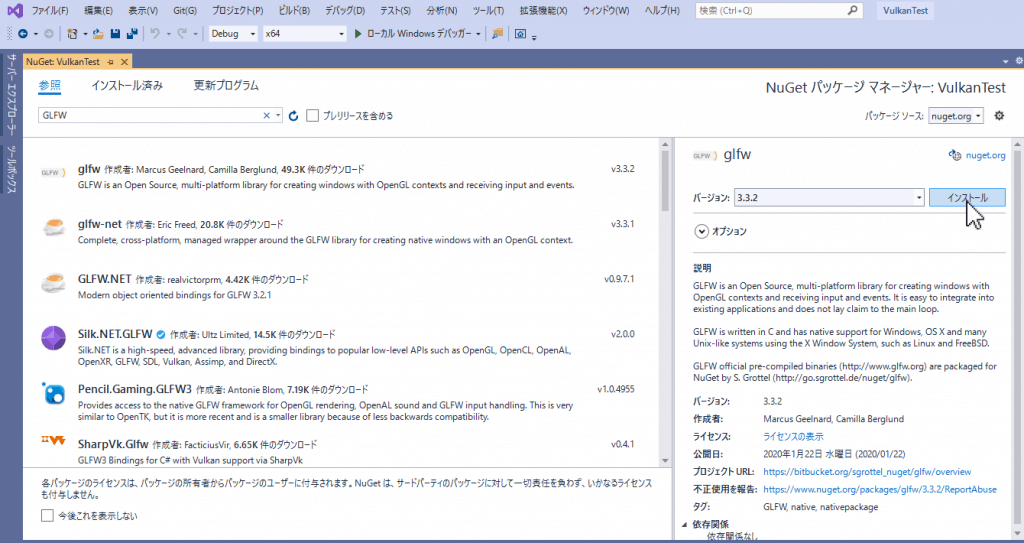The height and width of the screenshot is (543, 1024).
Task: Click the Find in Files toolbar icon
Action: [x=498, y=33]
